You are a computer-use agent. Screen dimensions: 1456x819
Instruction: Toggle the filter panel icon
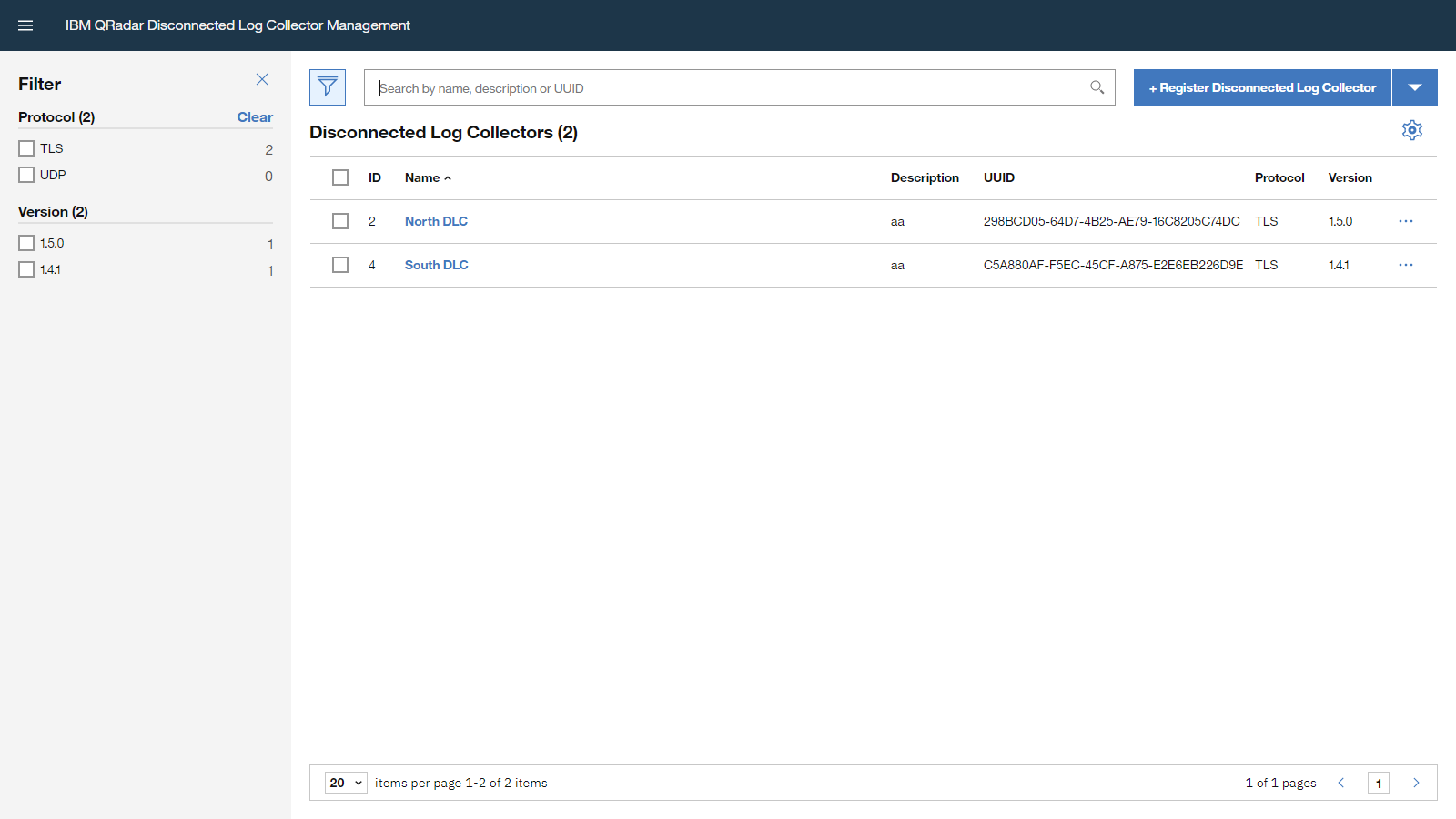pyautogui.click(x=327, y=86)
